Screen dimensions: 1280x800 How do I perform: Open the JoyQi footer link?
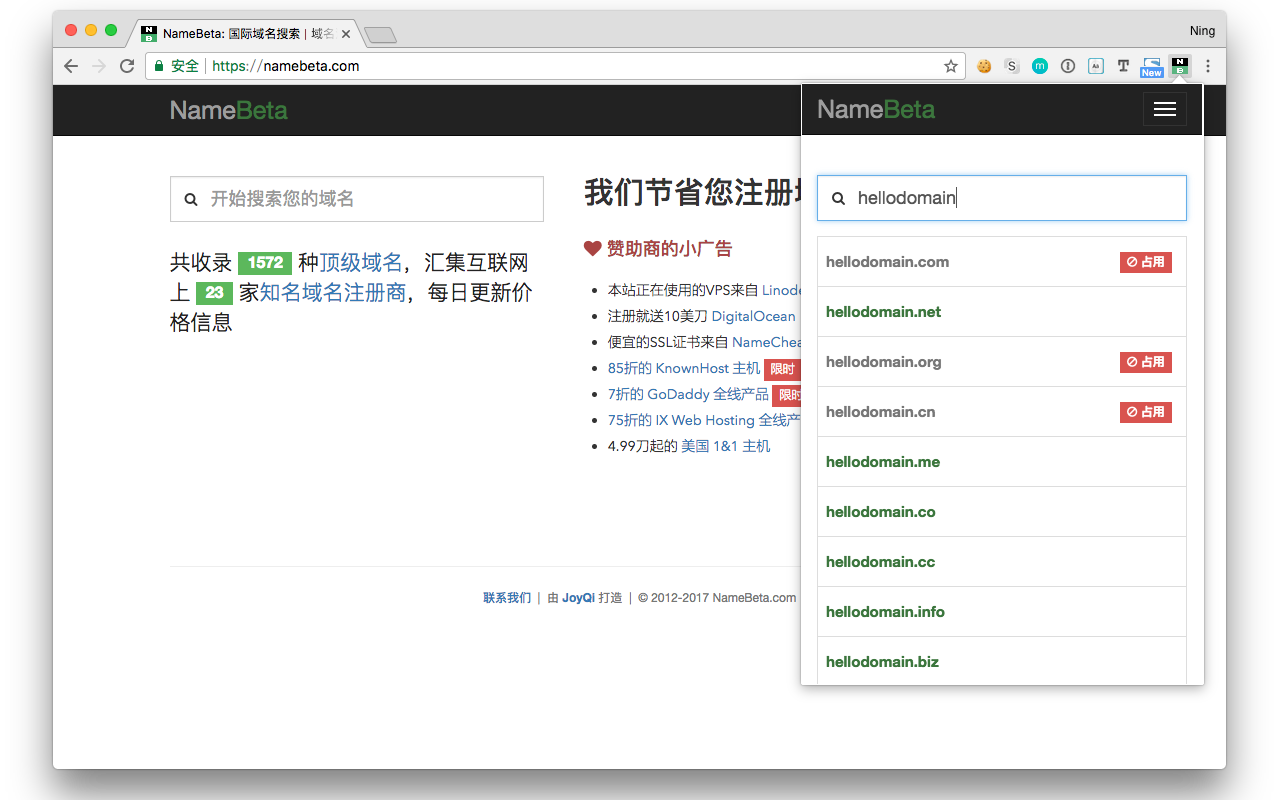pyautogui.click(x=578, y=598)
